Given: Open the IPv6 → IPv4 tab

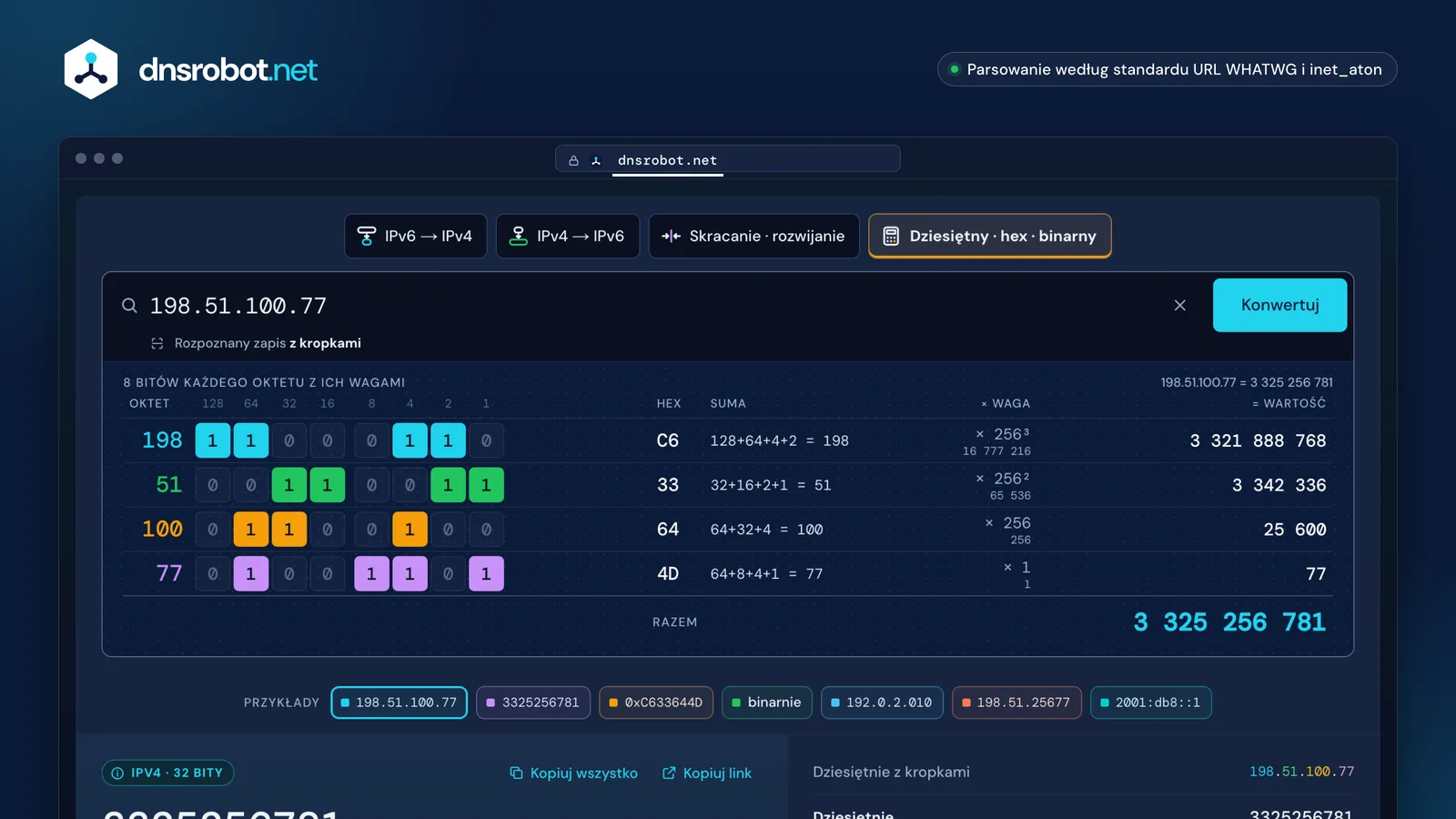Looking at the screenshot, I should (x=416, y=236).
